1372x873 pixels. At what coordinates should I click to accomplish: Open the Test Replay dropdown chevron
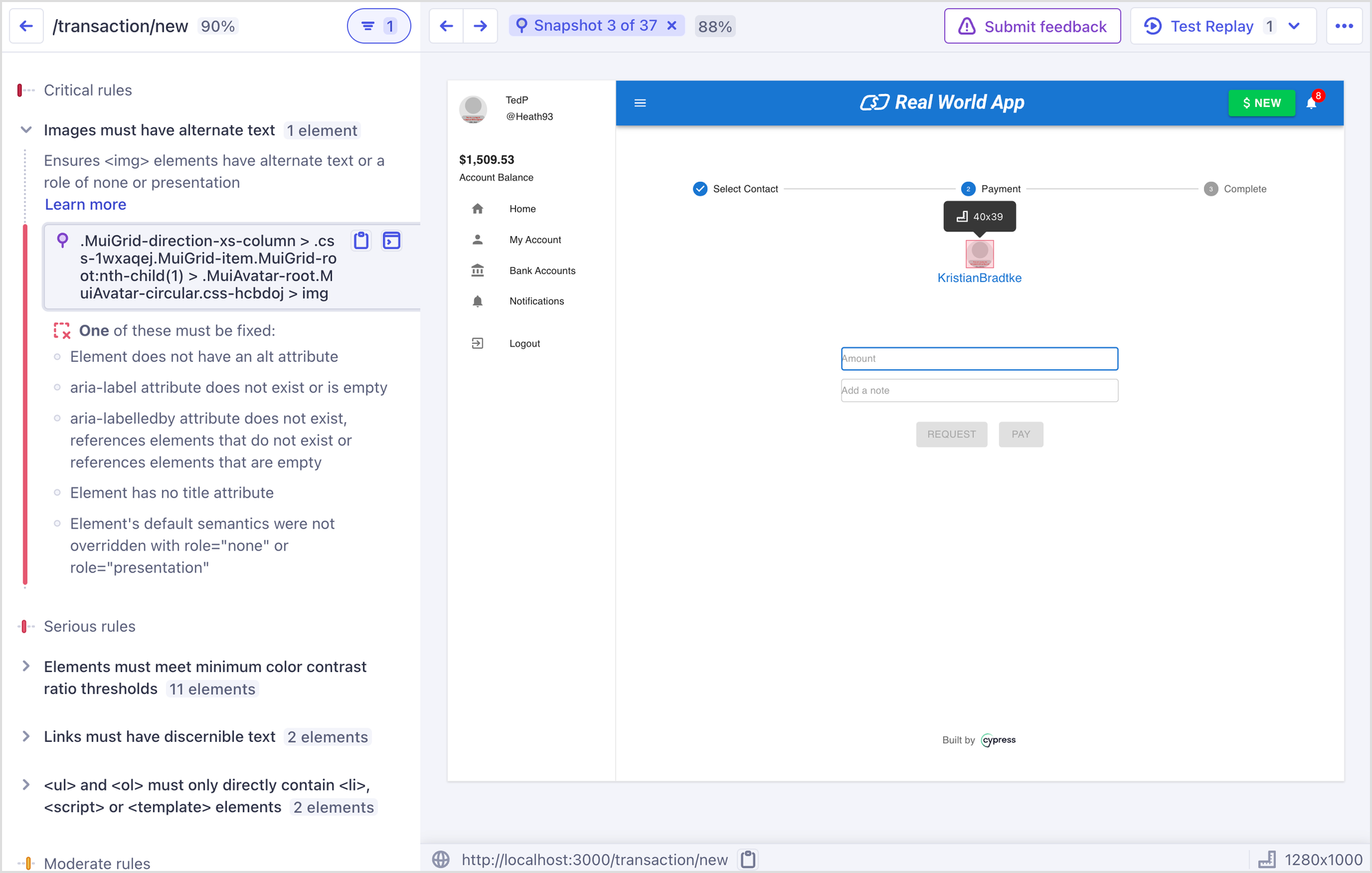click(1294, 26)
